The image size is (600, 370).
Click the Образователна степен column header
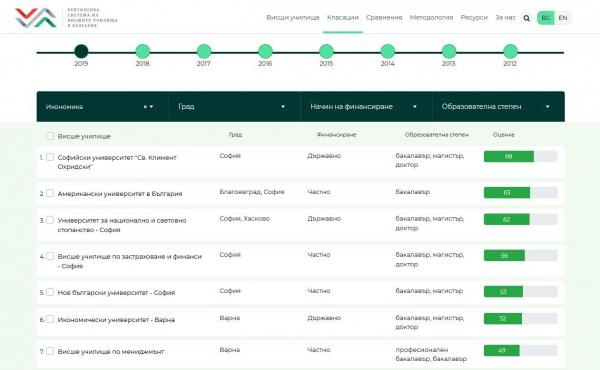coord(437,135)
